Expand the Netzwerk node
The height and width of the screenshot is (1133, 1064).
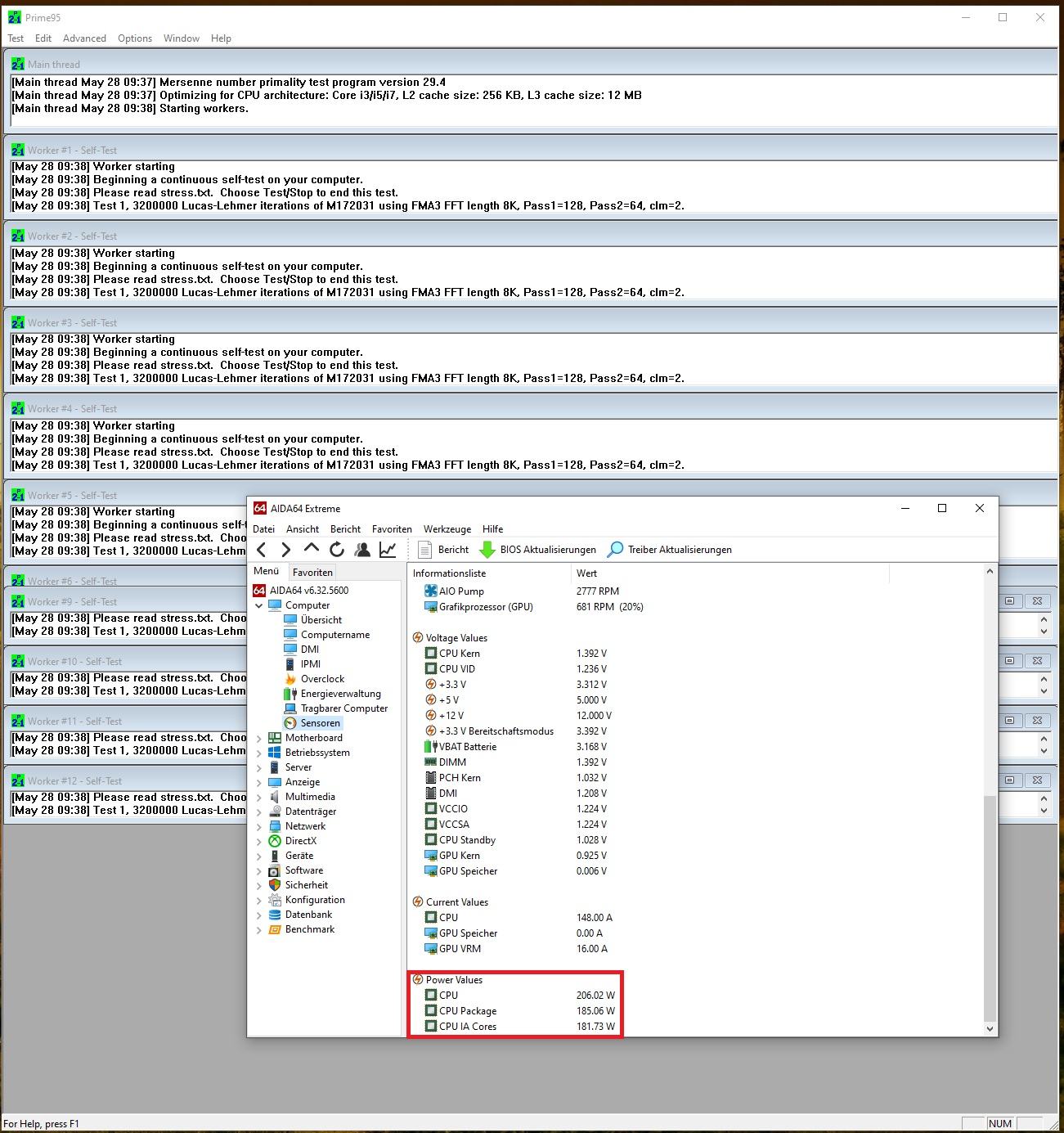pyautogui.click(x=259, y=827)
